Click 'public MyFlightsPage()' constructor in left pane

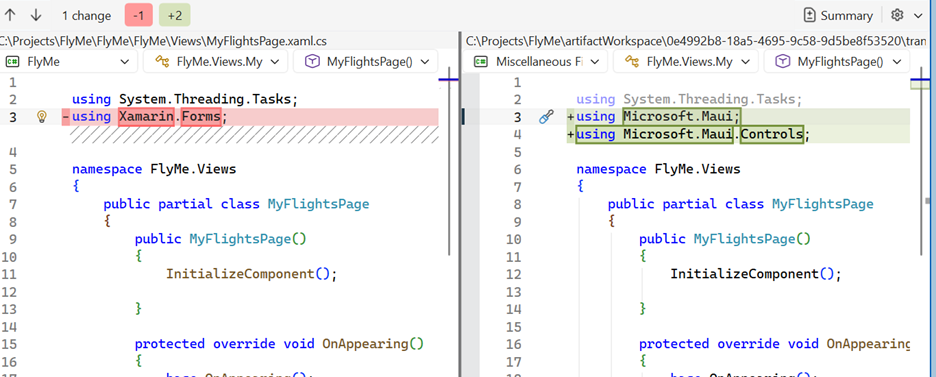(220, 239)
